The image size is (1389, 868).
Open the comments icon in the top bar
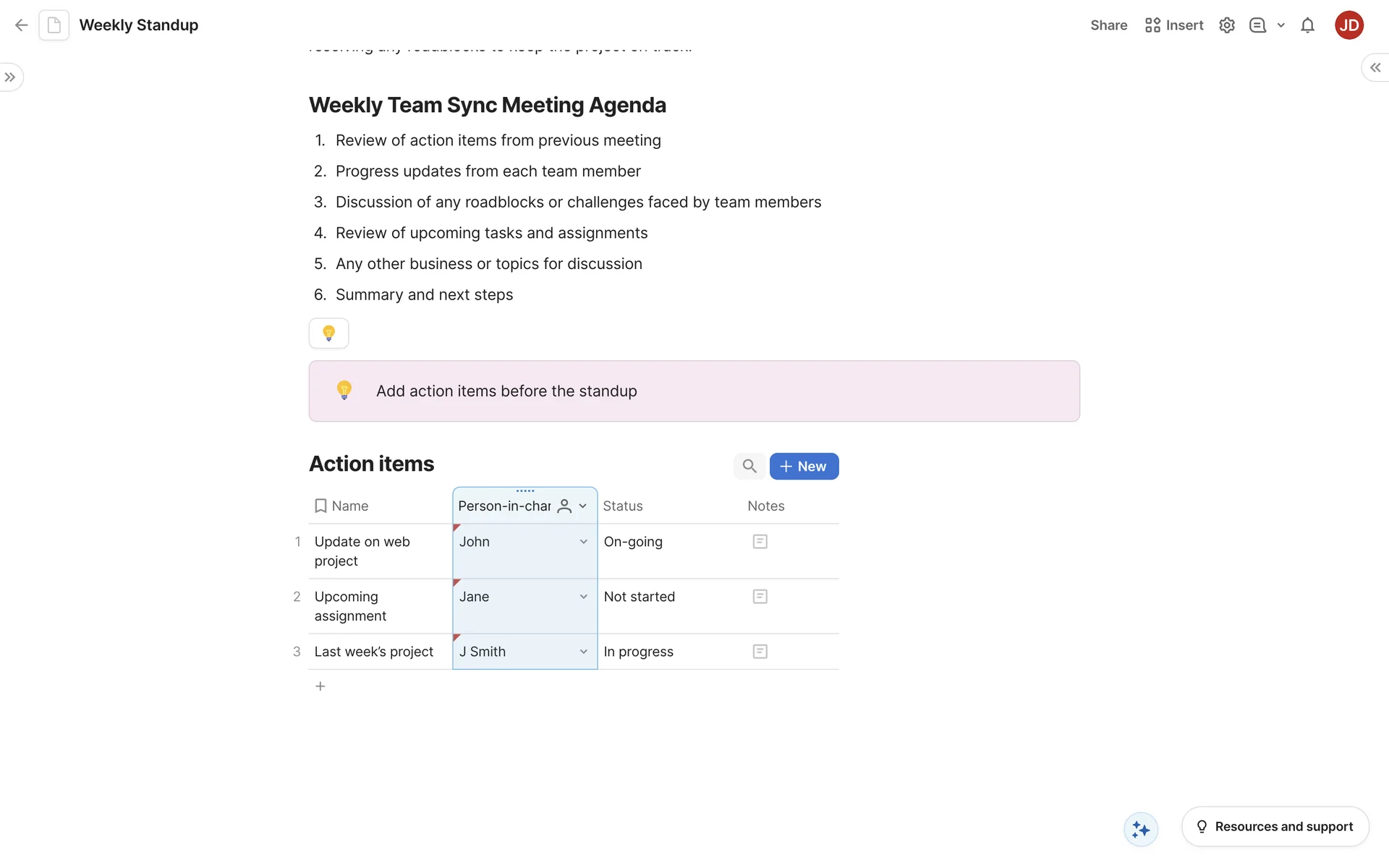(x=1257, y=25)
